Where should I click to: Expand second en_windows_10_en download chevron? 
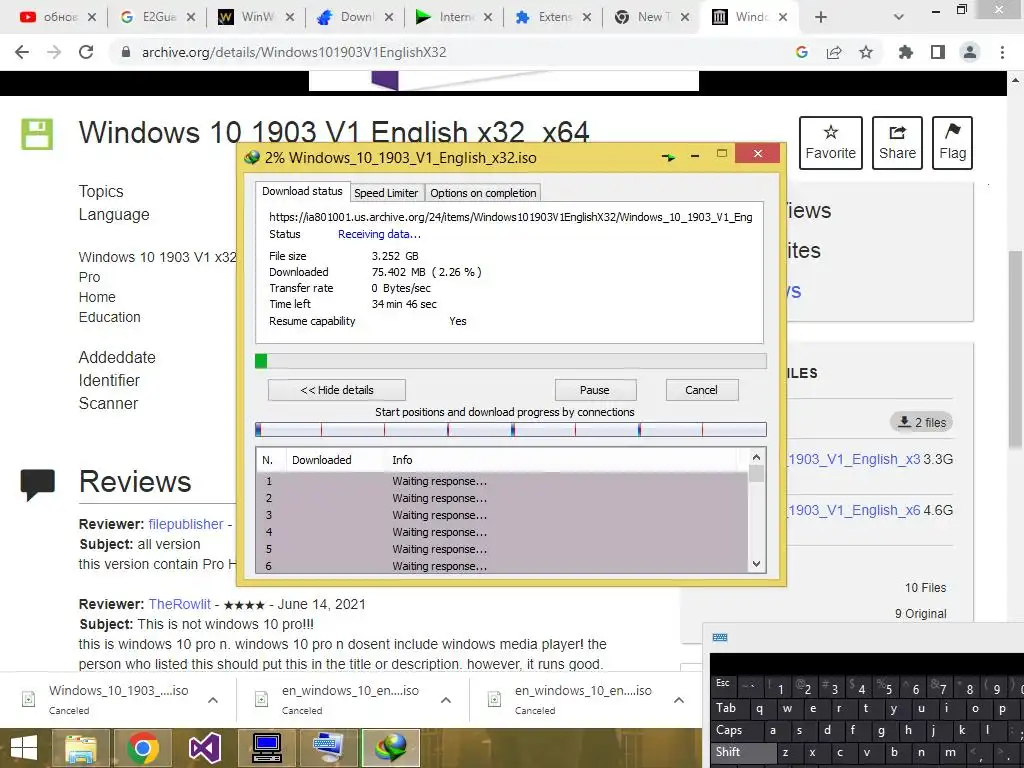coord(446,700)
